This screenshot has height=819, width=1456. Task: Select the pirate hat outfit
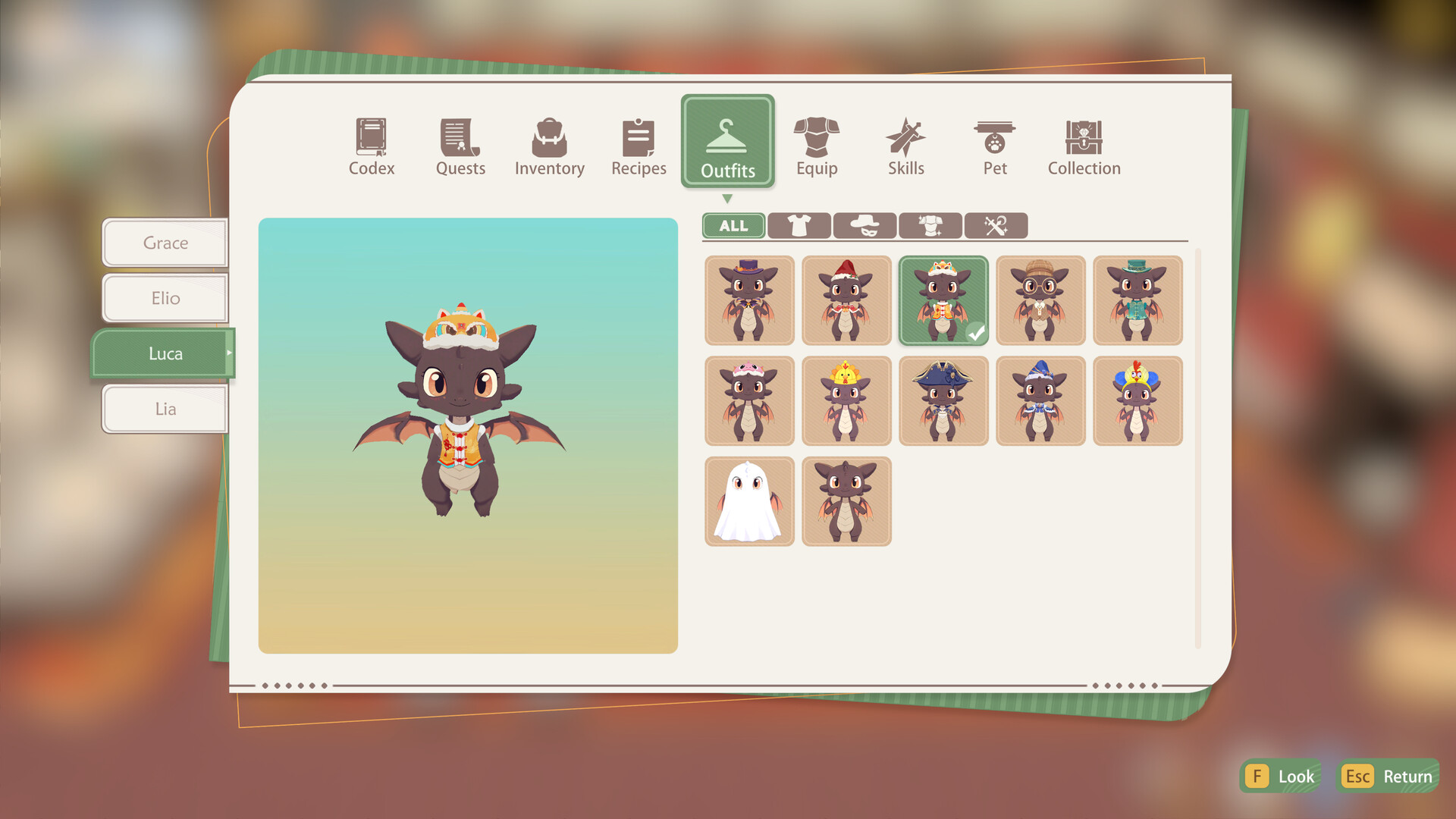pos(943,400)
